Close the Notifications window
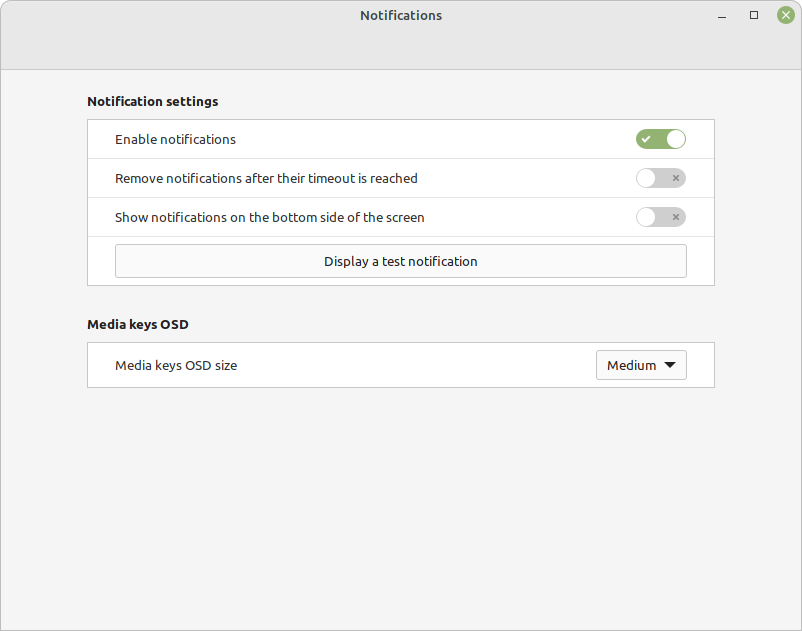The image size is (802, 631). pos(786,15)
